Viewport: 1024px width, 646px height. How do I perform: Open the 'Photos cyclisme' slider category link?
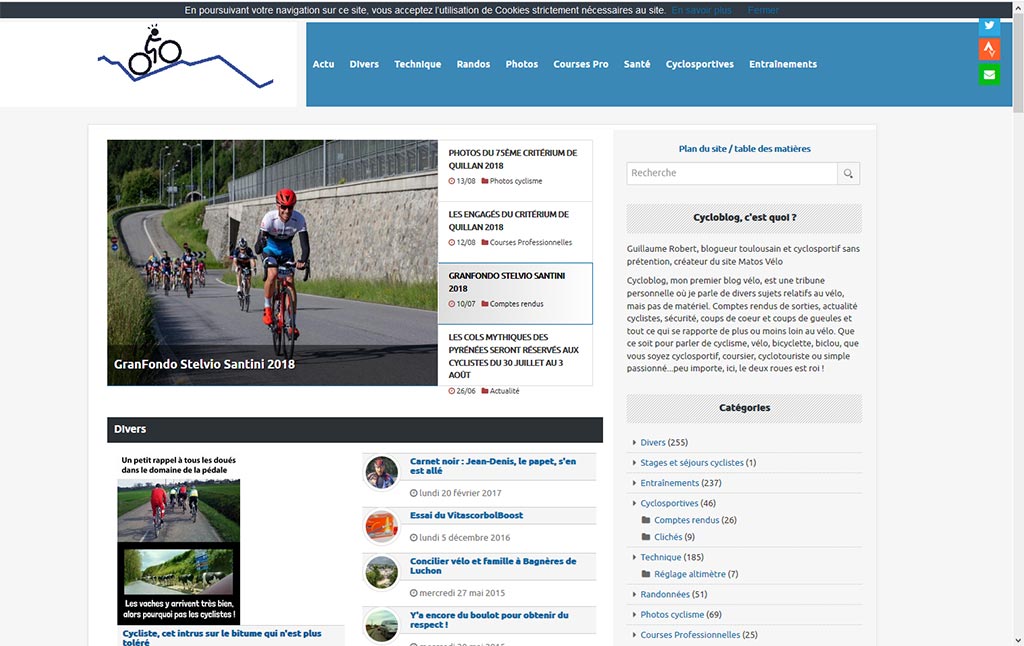(516, 181)
